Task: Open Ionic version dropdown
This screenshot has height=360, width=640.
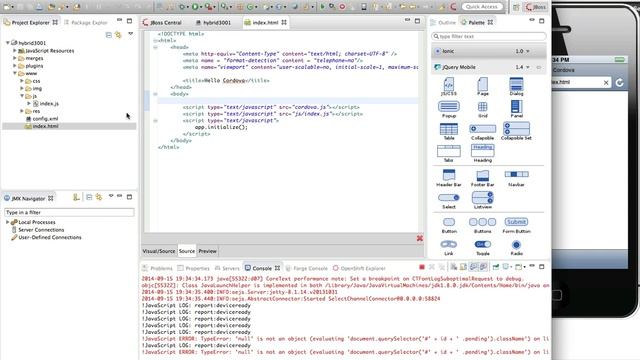Action: pos(528,51)
